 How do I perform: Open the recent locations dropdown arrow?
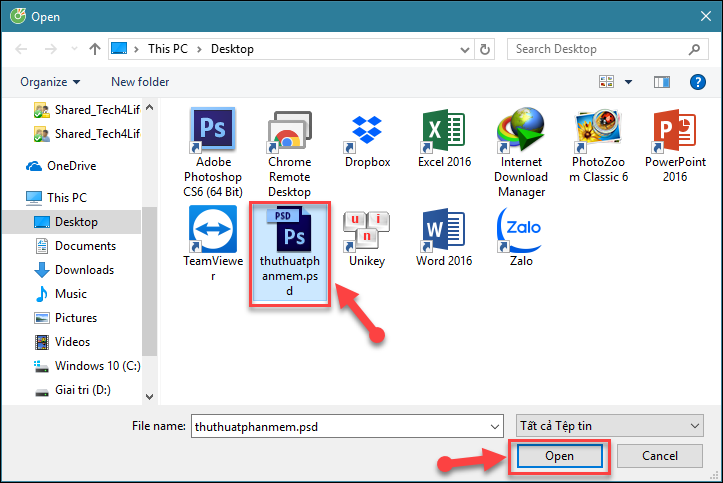[x=74, y=49]
